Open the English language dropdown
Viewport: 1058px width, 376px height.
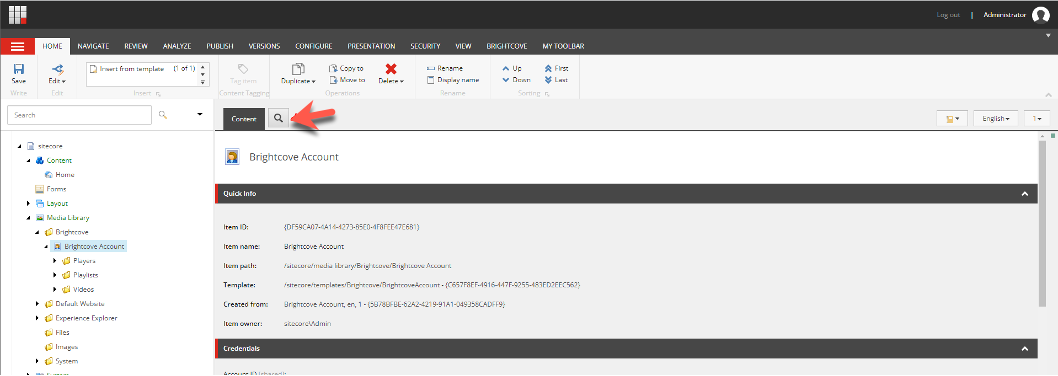tap(996, 118)
